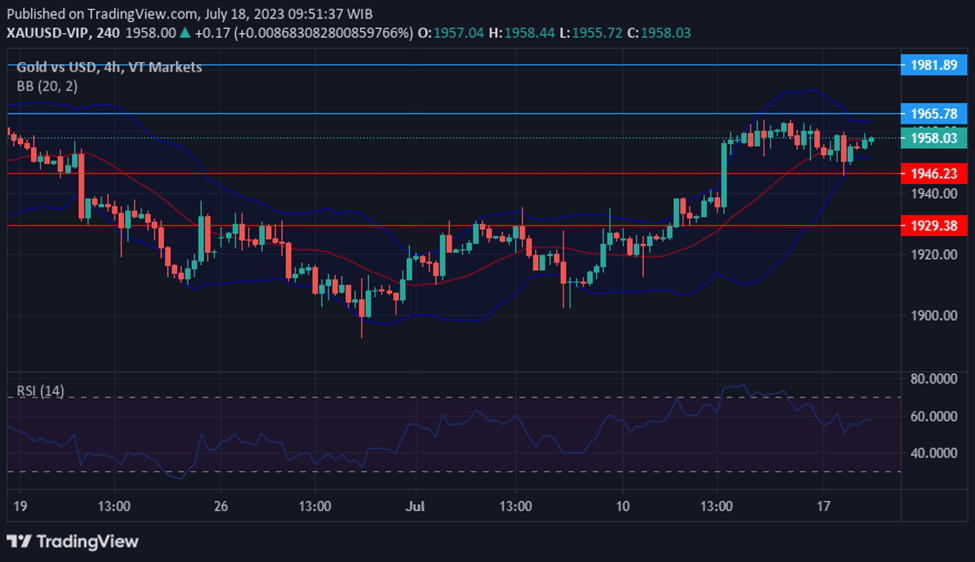Image resolution: width=975 pixels, height=562 pixels.
Task: Select the RSI (14) indicator label
Action: [x=40, y=391]
